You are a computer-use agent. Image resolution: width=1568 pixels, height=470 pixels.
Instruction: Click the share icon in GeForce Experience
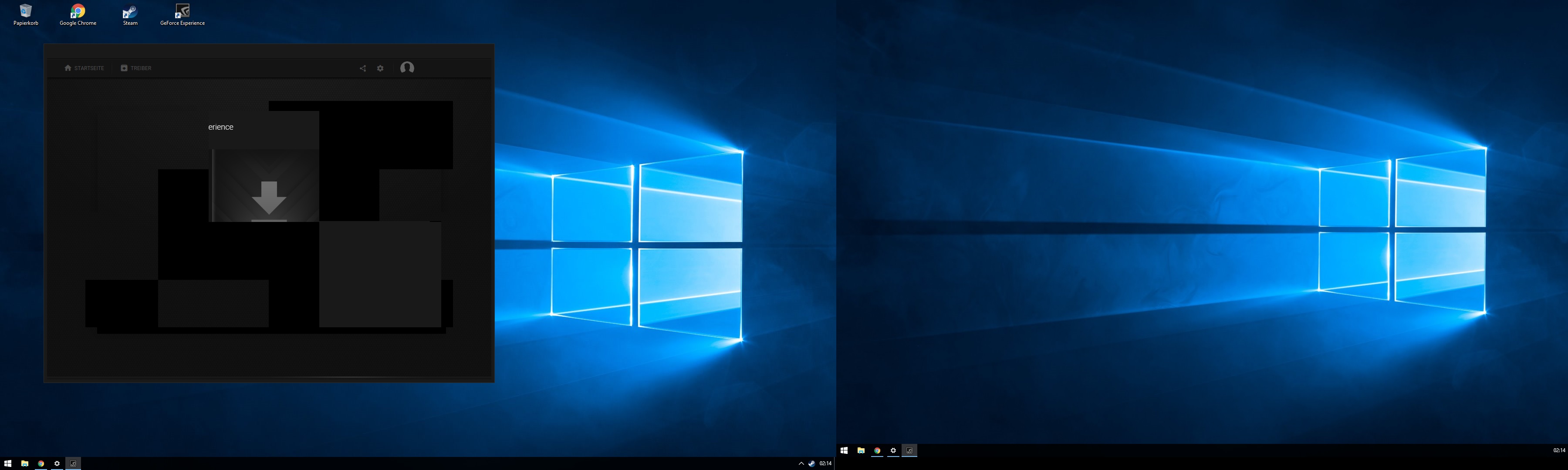point(363,68)
